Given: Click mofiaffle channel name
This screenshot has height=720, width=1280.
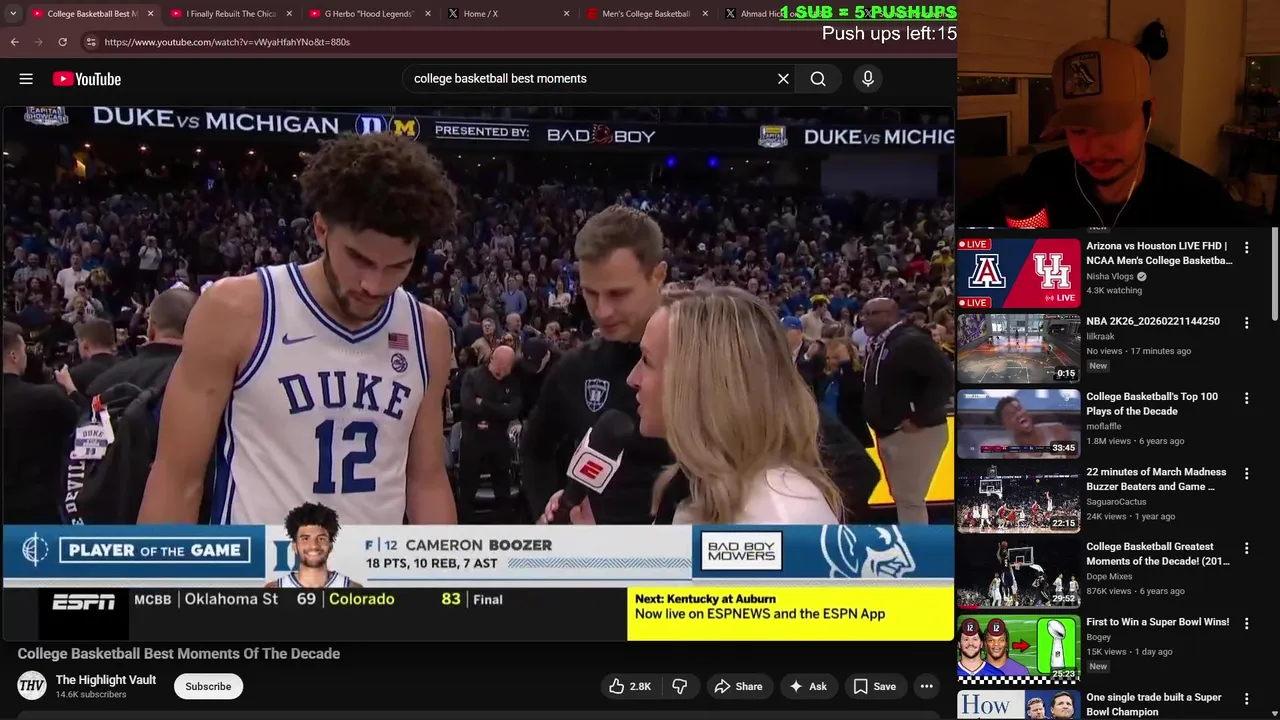Looking at the screenshot, I should tap(1104, 426).
